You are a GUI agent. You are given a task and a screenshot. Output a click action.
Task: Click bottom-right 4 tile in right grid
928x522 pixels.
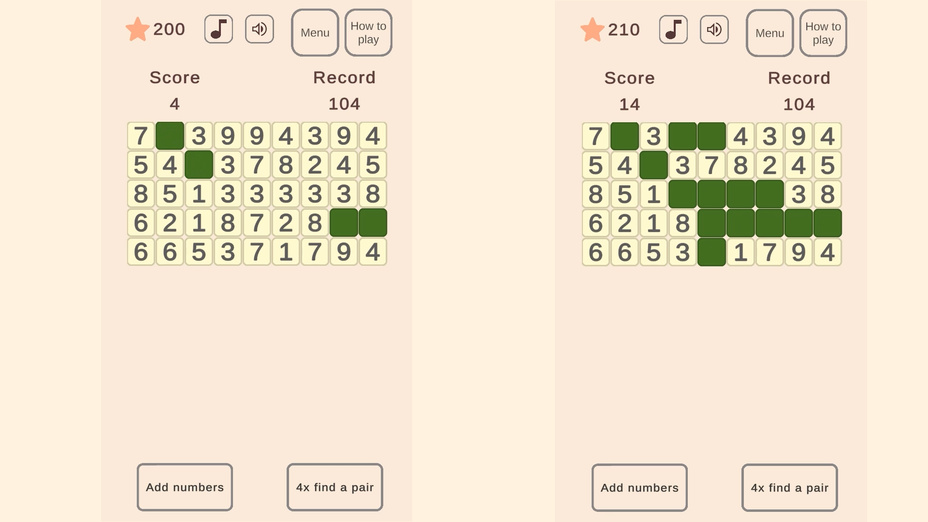point(827,252)
